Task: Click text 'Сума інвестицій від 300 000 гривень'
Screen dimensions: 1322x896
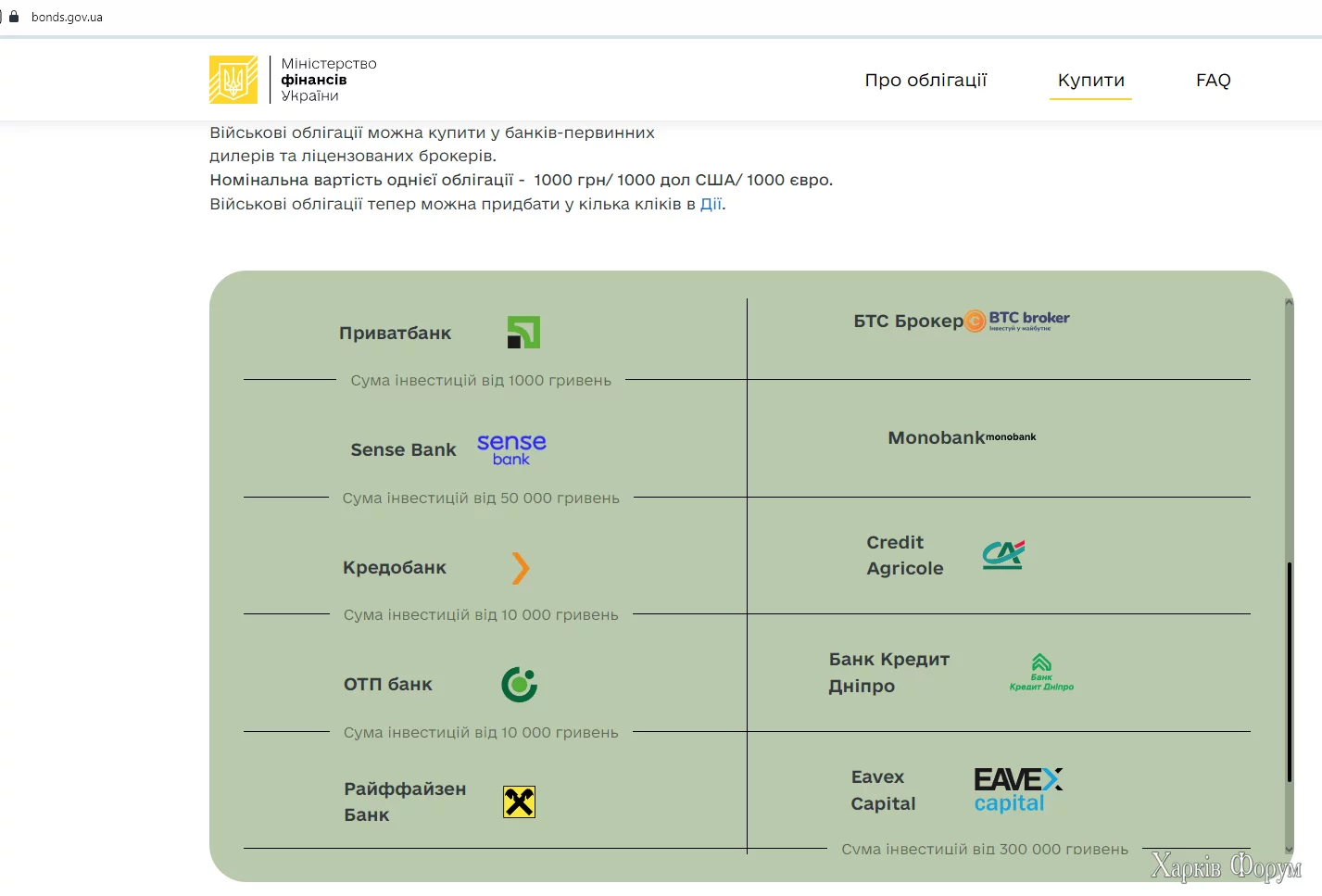Action: click(985, 850)
